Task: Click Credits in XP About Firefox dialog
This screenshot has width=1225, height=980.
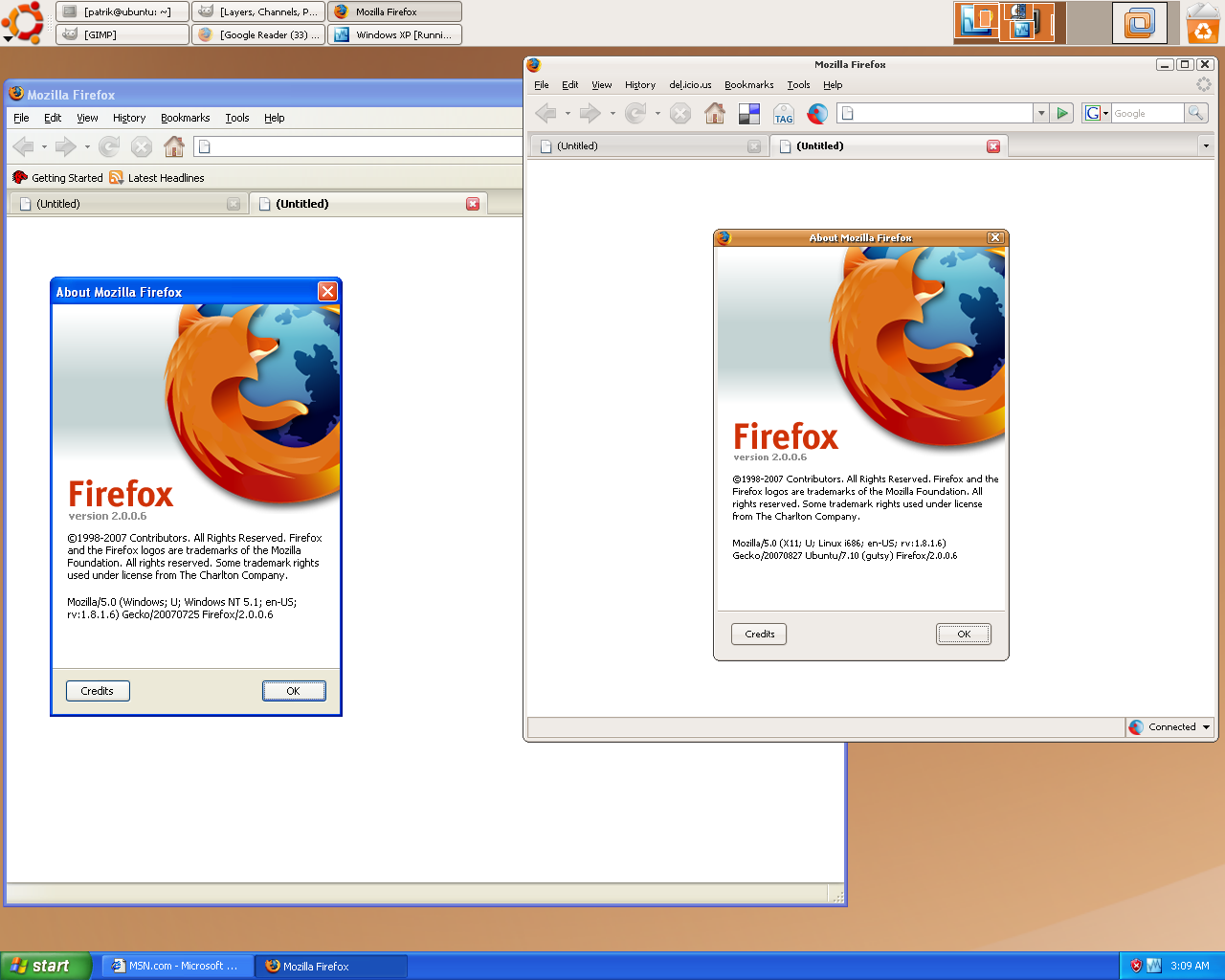Action: [98, 691]
